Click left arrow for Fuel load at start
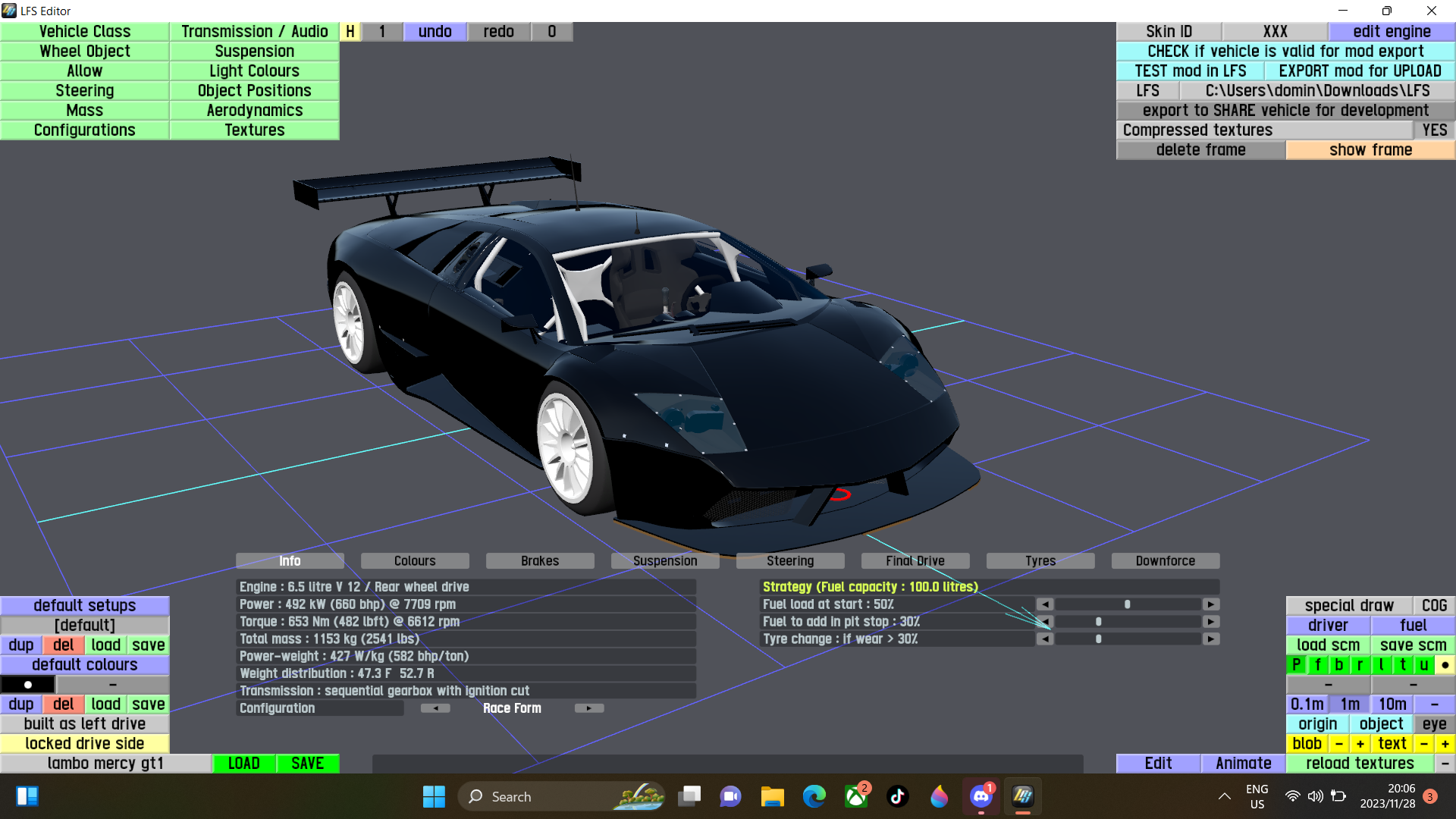Viewport: 1456px width, 819px height. tap(1045, 604)
